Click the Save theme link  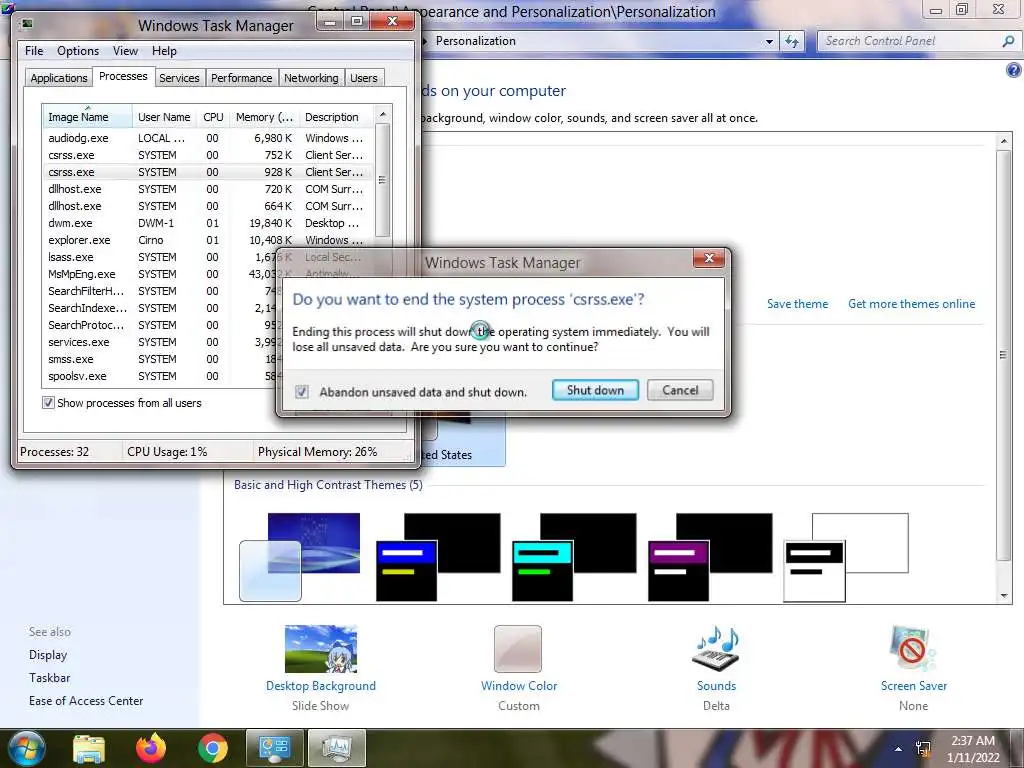[797, 304]
